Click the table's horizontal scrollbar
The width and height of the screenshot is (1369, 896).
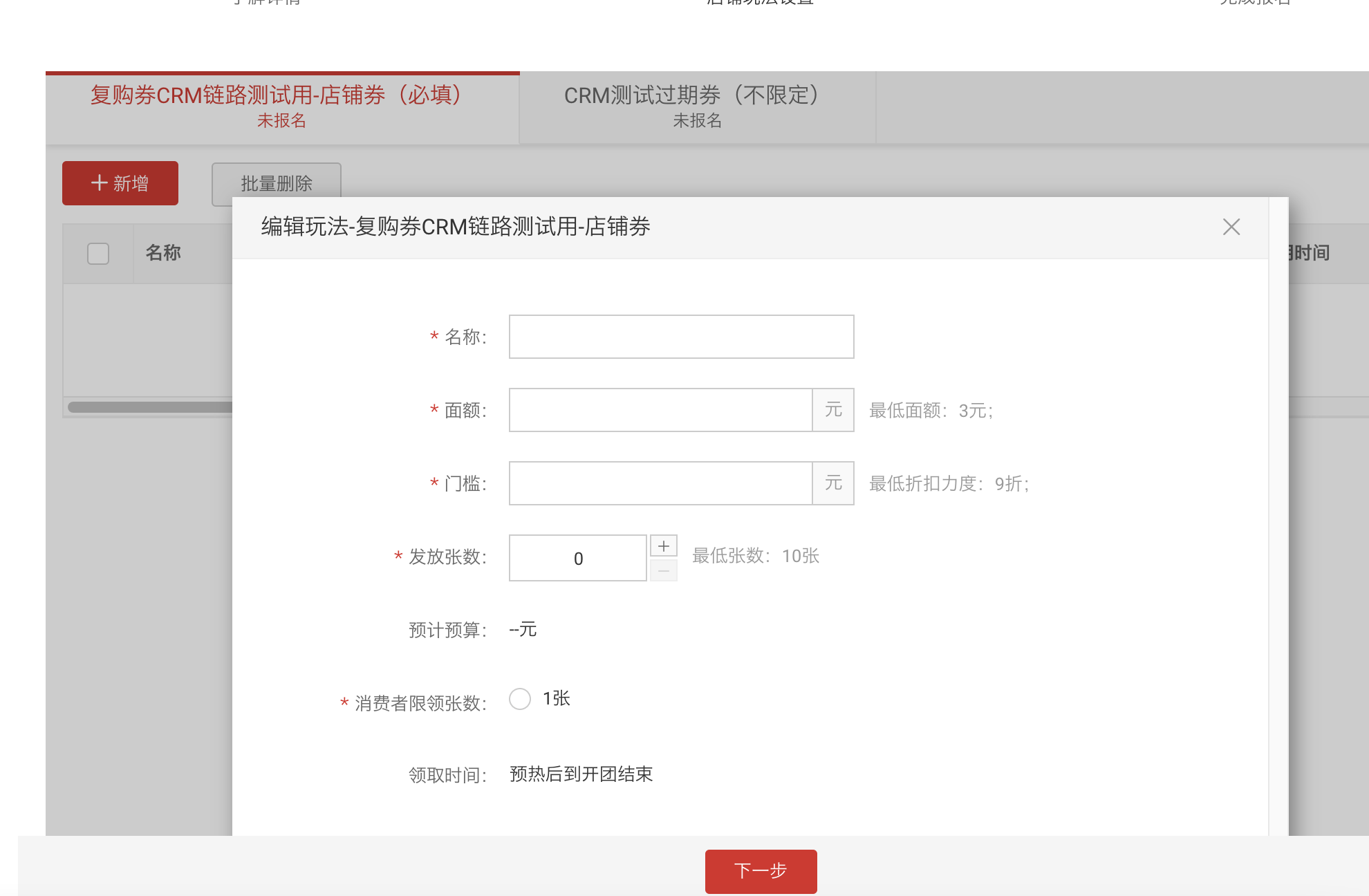click(149, 407)
